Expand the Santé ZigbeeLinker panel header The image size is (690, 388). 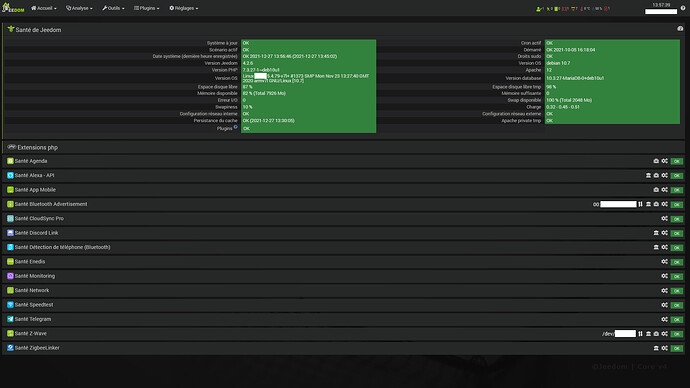coord(343,348)
